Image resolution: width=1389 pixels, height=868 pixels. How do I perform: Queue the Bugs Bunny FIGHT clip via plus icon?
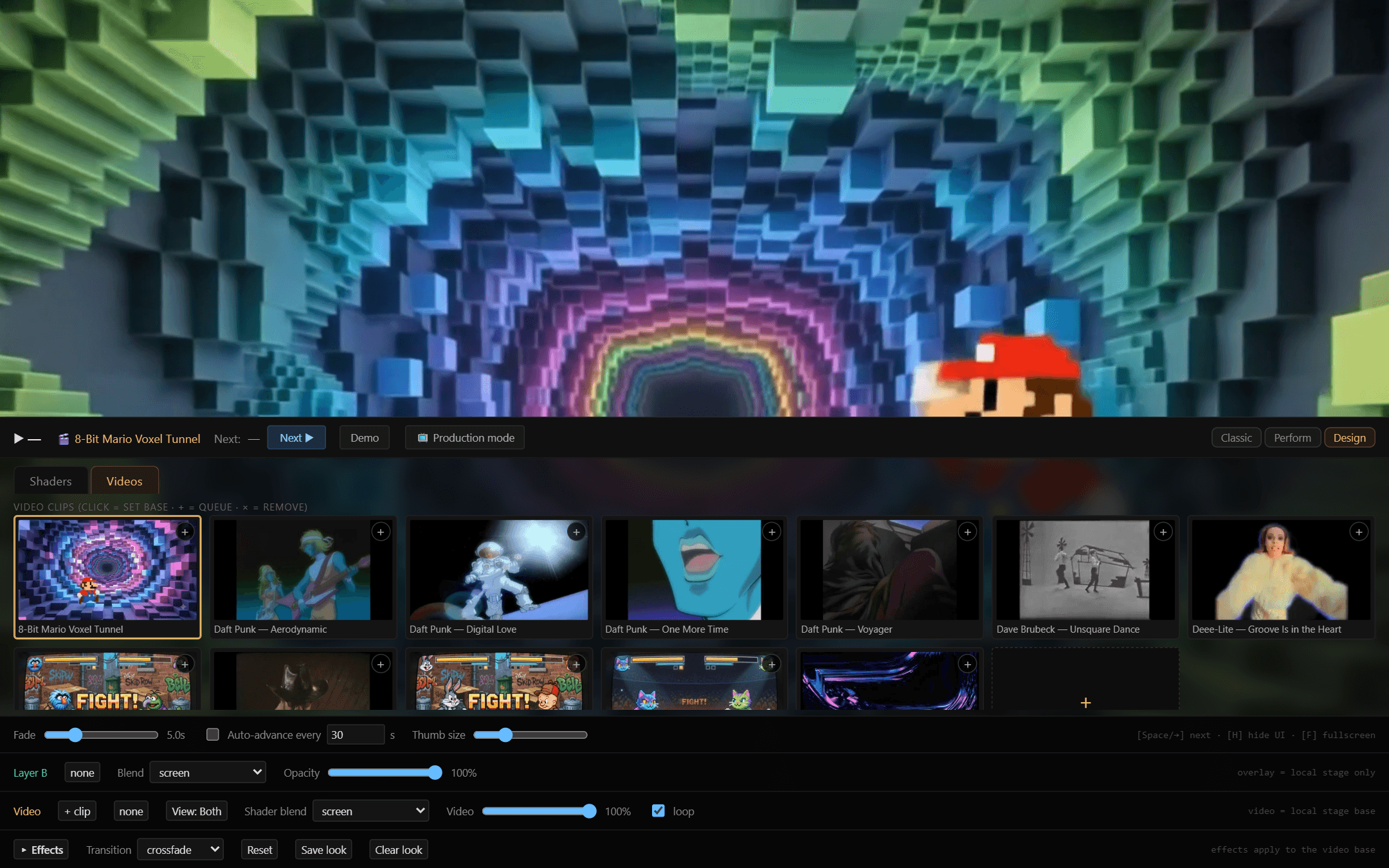tap(576, 664)
